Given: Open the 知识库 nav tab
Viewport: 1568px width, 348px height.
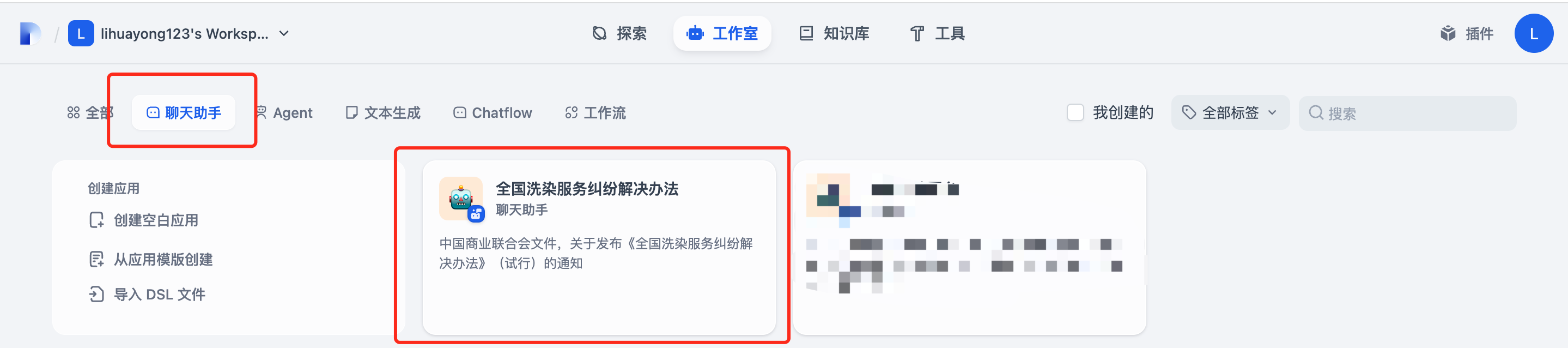Looking at the screenshot, I should (x=834, y=33).
